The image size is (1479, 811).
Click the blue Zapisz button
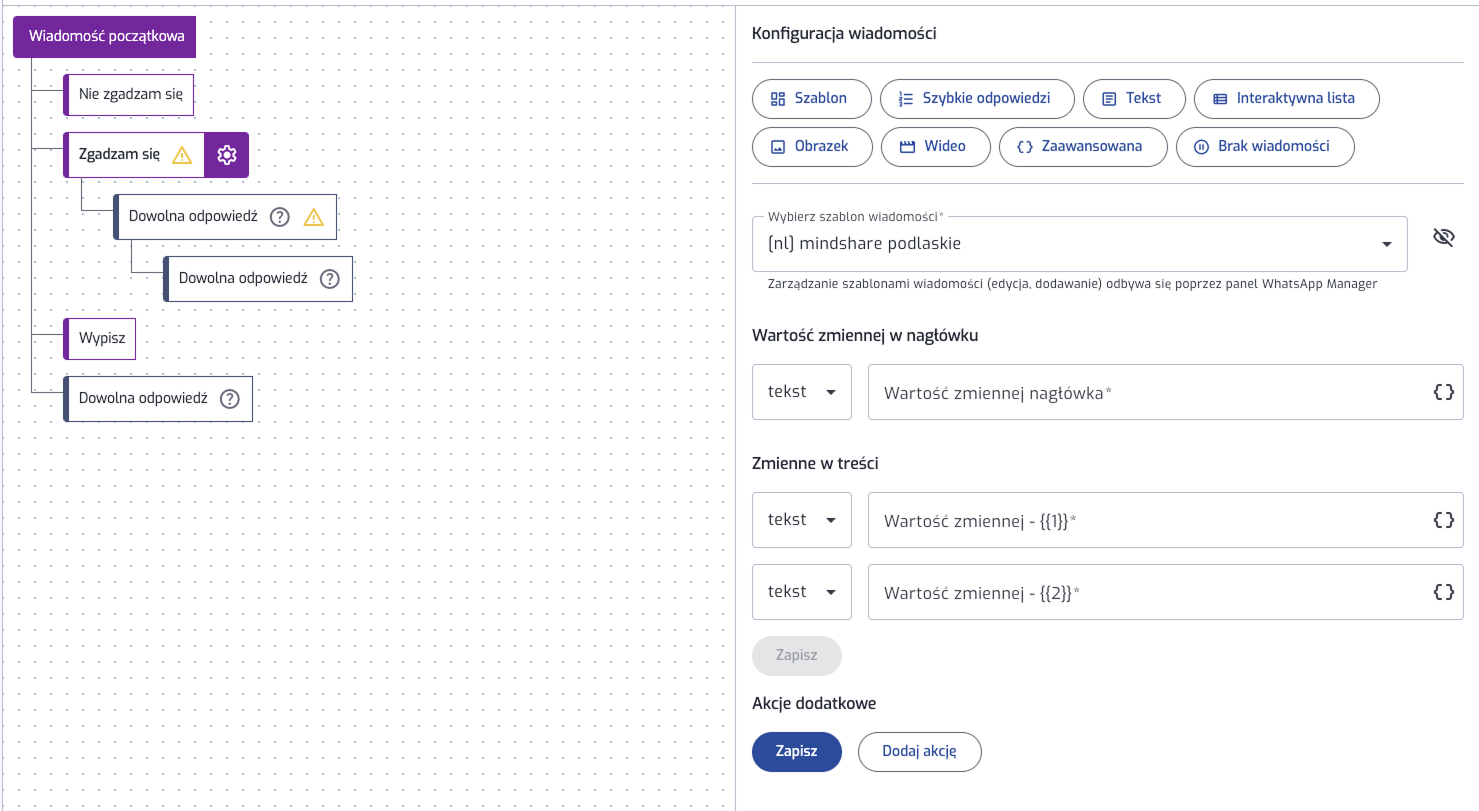[x=796, y=752]
